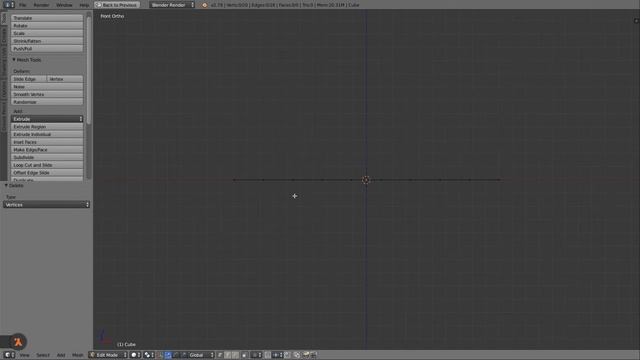Open the Edit Mode selector
The height and width of the screenshot is (360, 640).
(108, 355)
